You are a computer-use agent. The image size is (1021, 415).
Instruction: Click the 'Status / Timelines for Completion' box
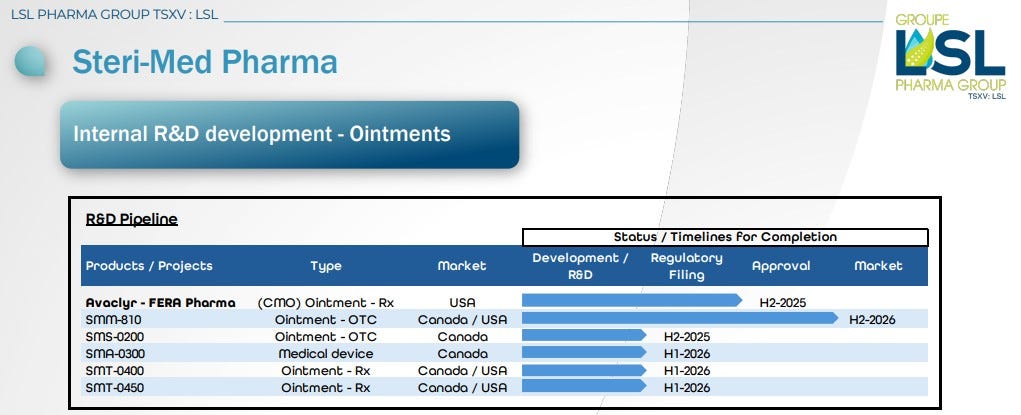(725, 237)
